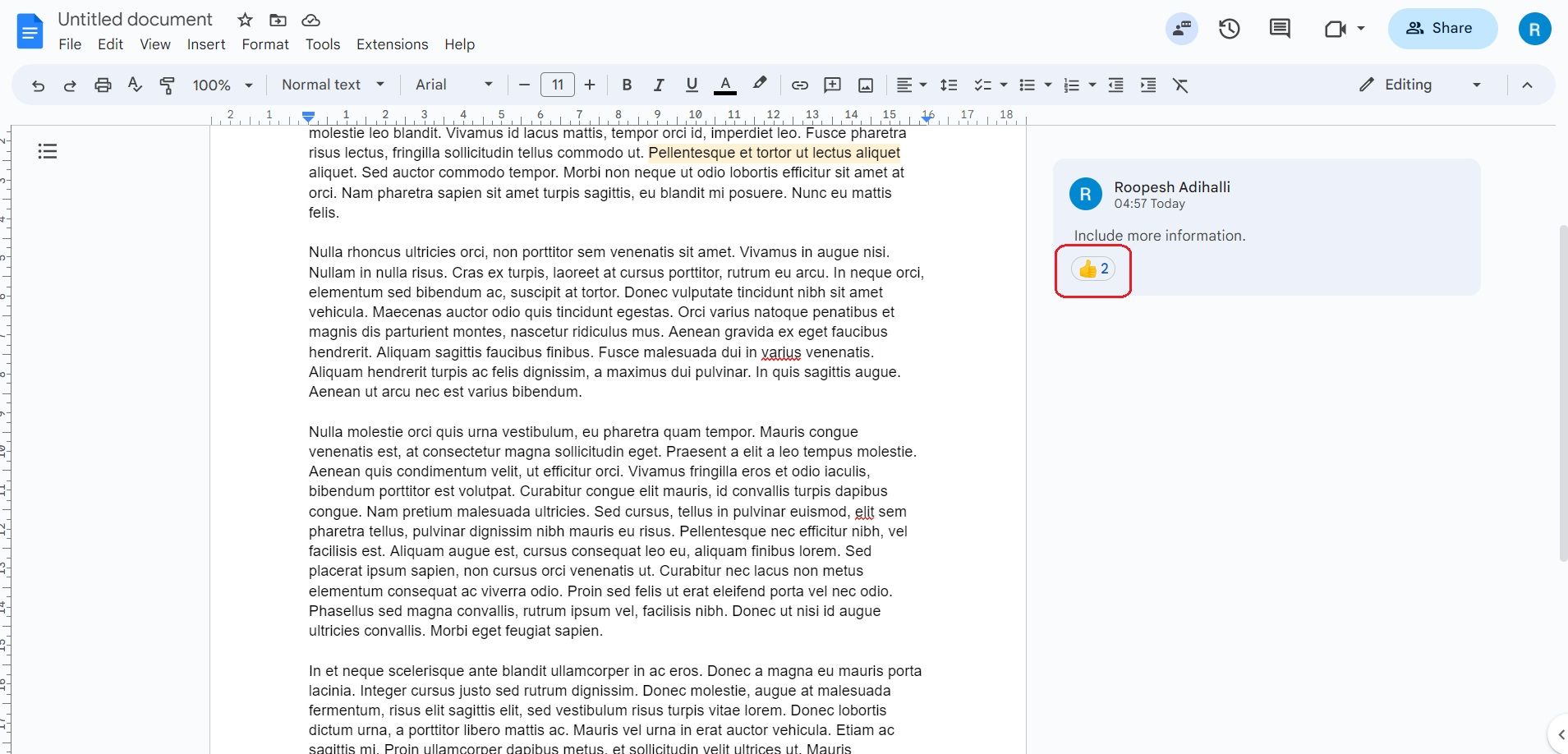Open the Arial font dropdown

tap(453, 85)
